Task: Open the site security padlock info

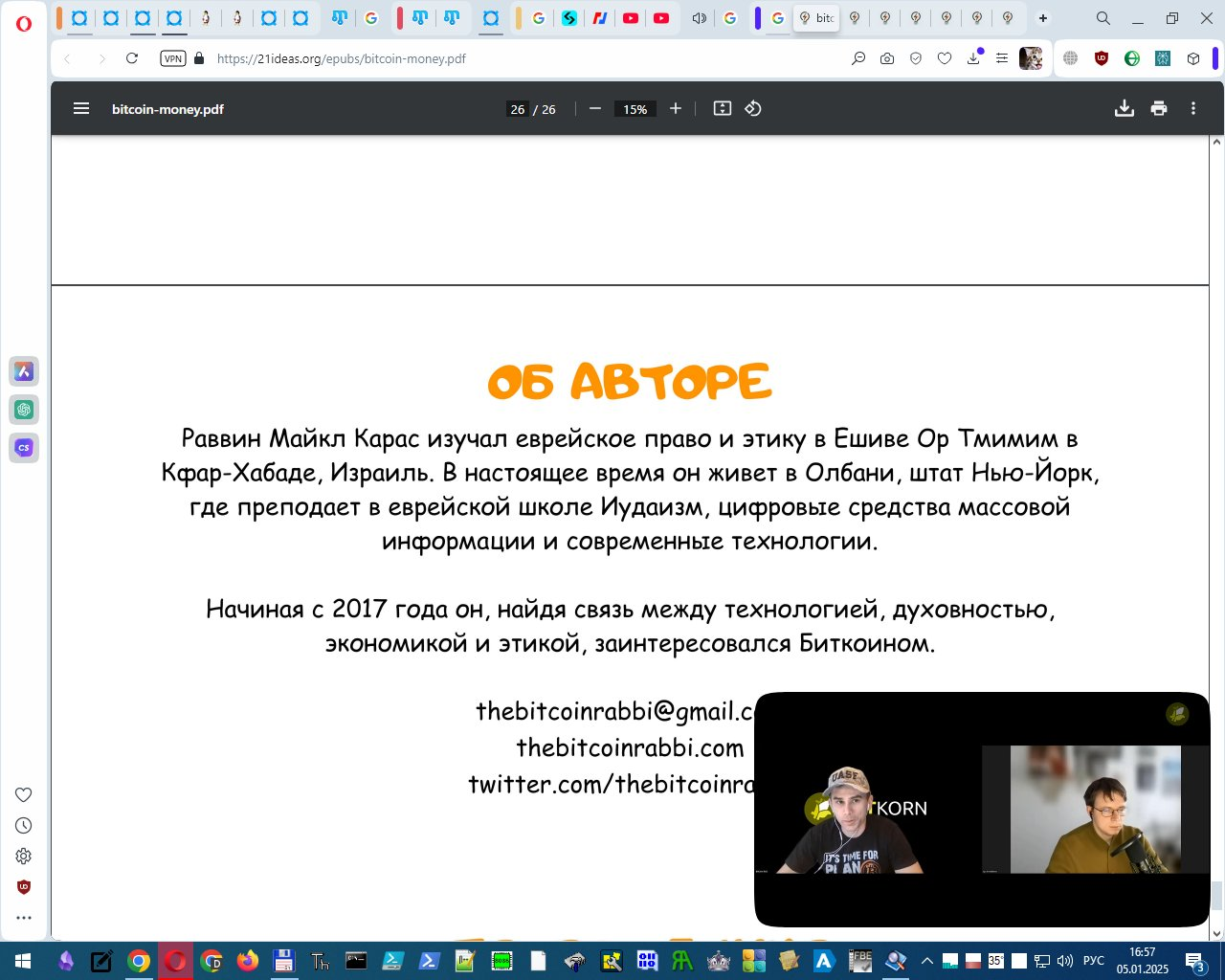Action: [199, 58]
